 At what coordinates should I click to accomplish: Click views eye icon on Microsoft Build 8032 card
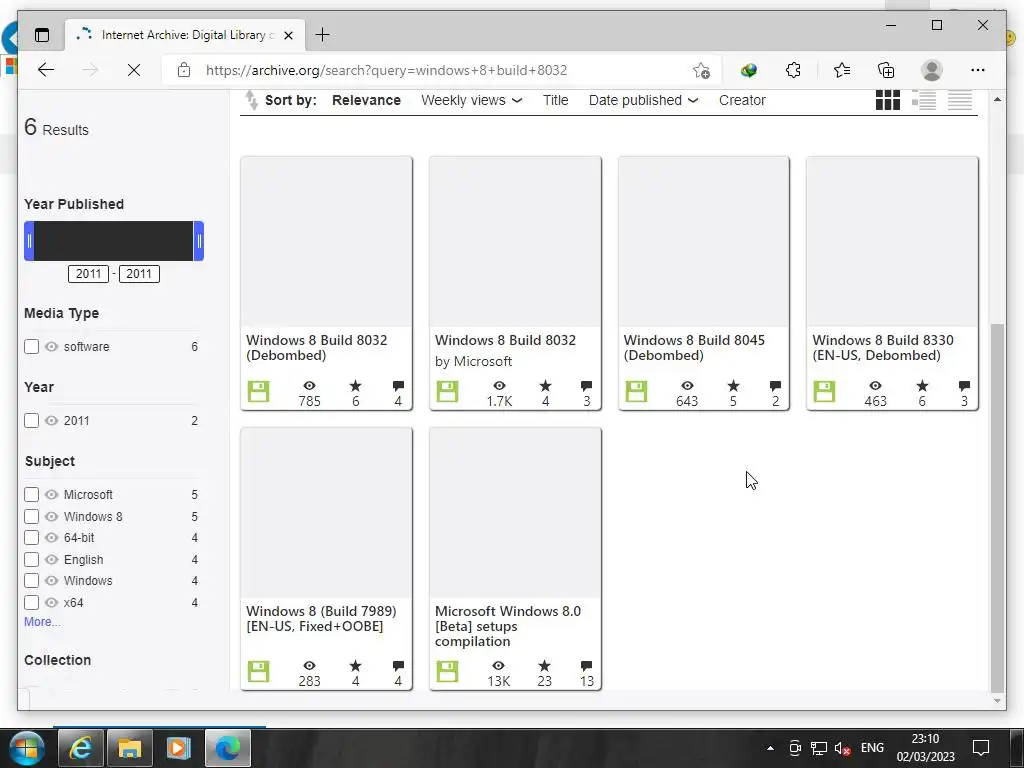tap(499, 386)
